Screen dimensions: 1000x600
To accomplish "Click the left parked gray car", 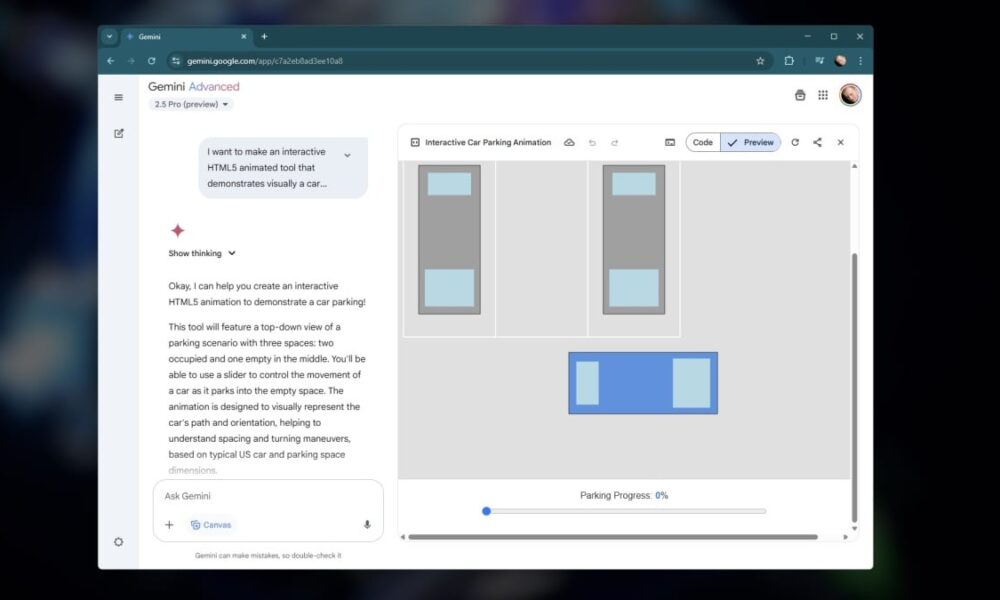I will point(450,240).
